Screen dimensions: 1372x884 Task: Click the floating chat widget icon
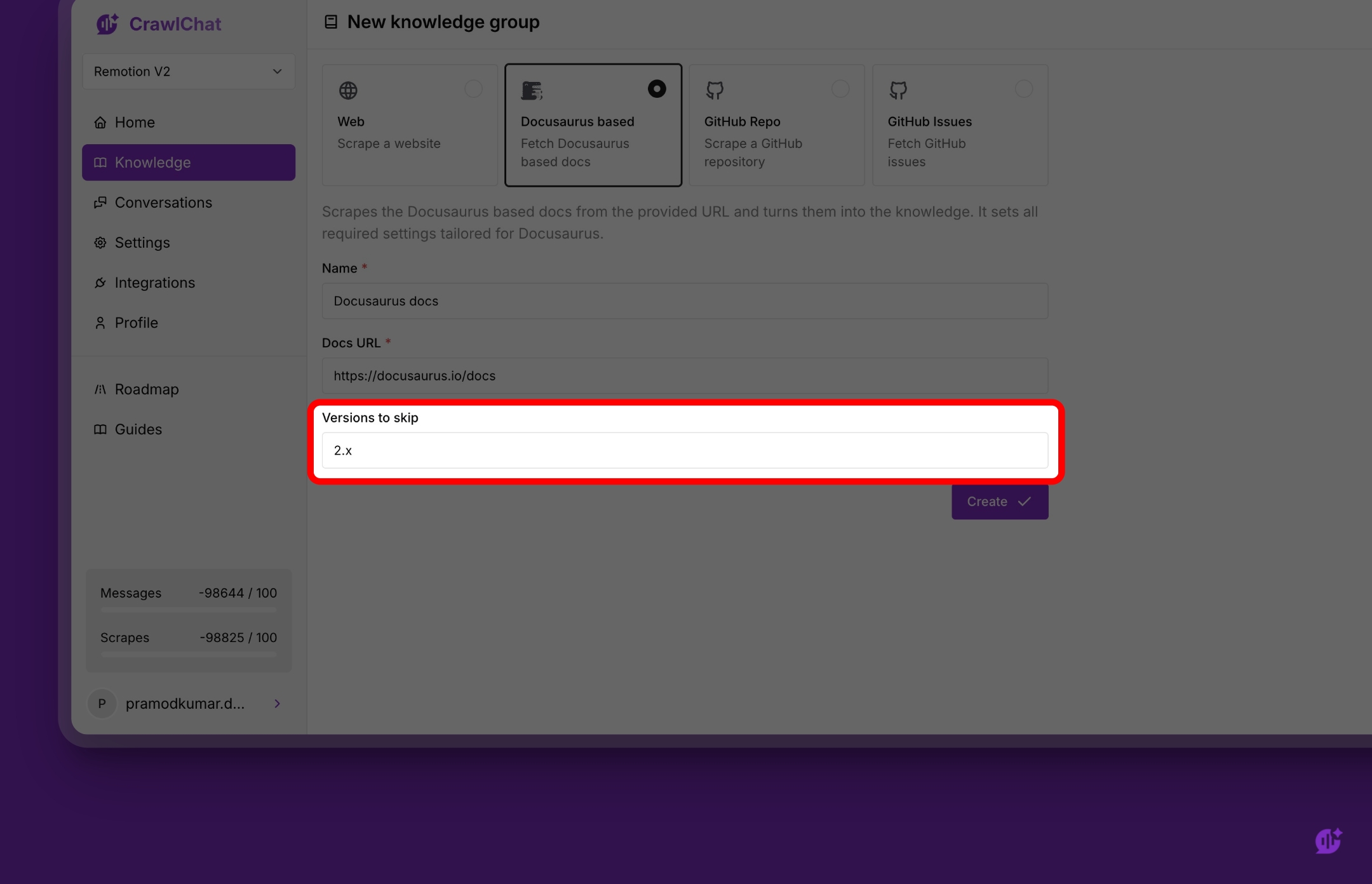point(1328,841)
